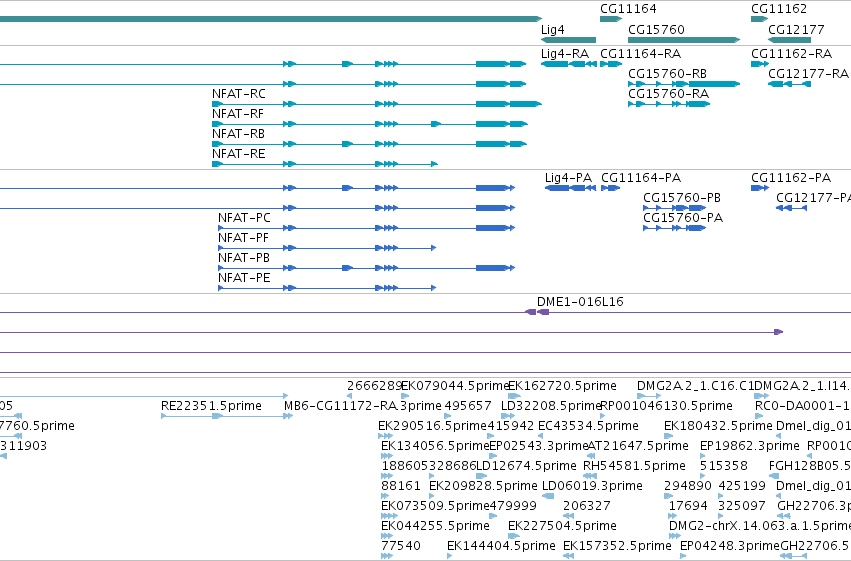Click the LD06019.3prime EST label
The height and width of the screenshot is (561, 851).
tap(592, 486)
